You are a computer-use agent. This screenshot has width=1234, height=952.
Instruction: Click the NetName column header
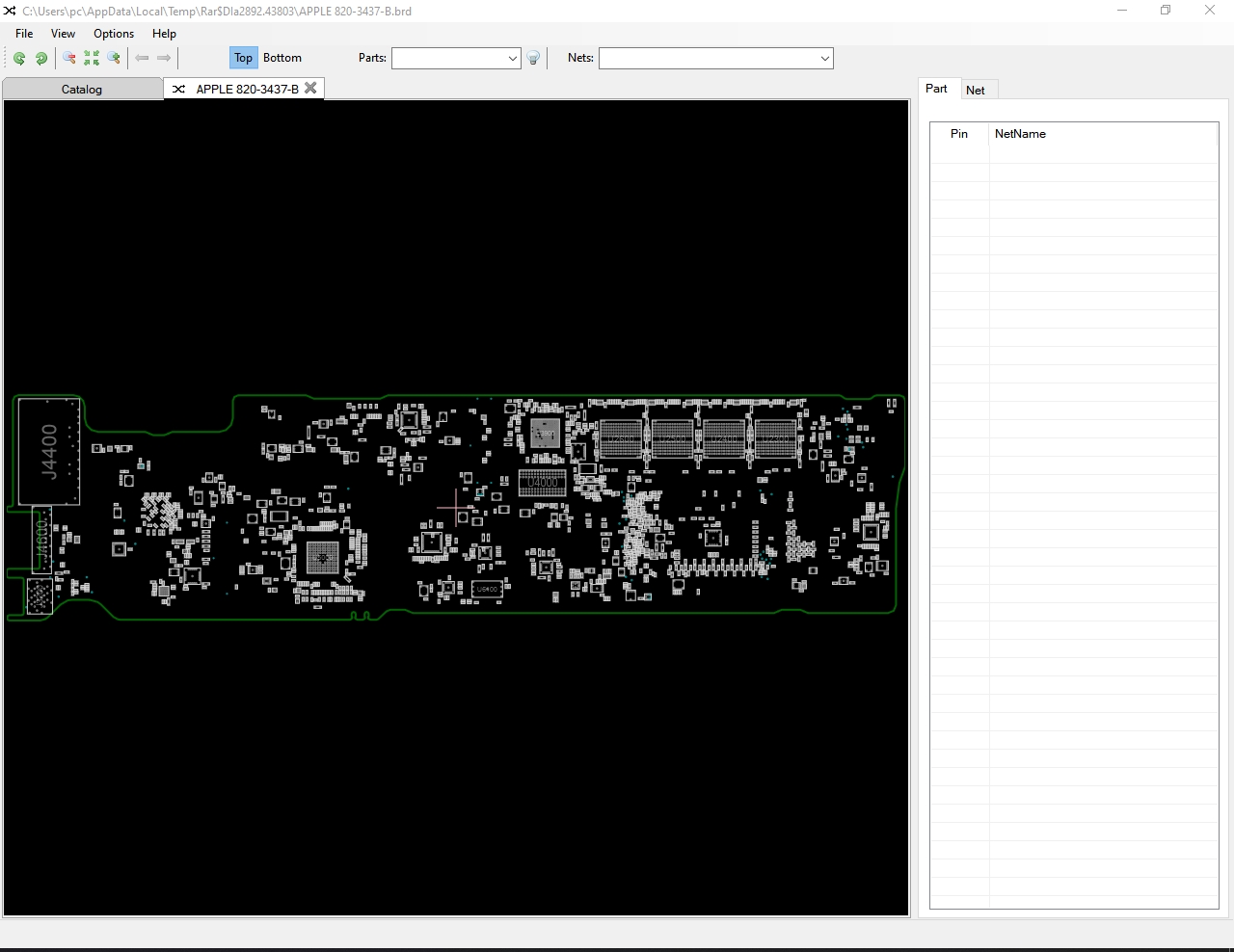pyautogui.click(x=1020, y=134)
